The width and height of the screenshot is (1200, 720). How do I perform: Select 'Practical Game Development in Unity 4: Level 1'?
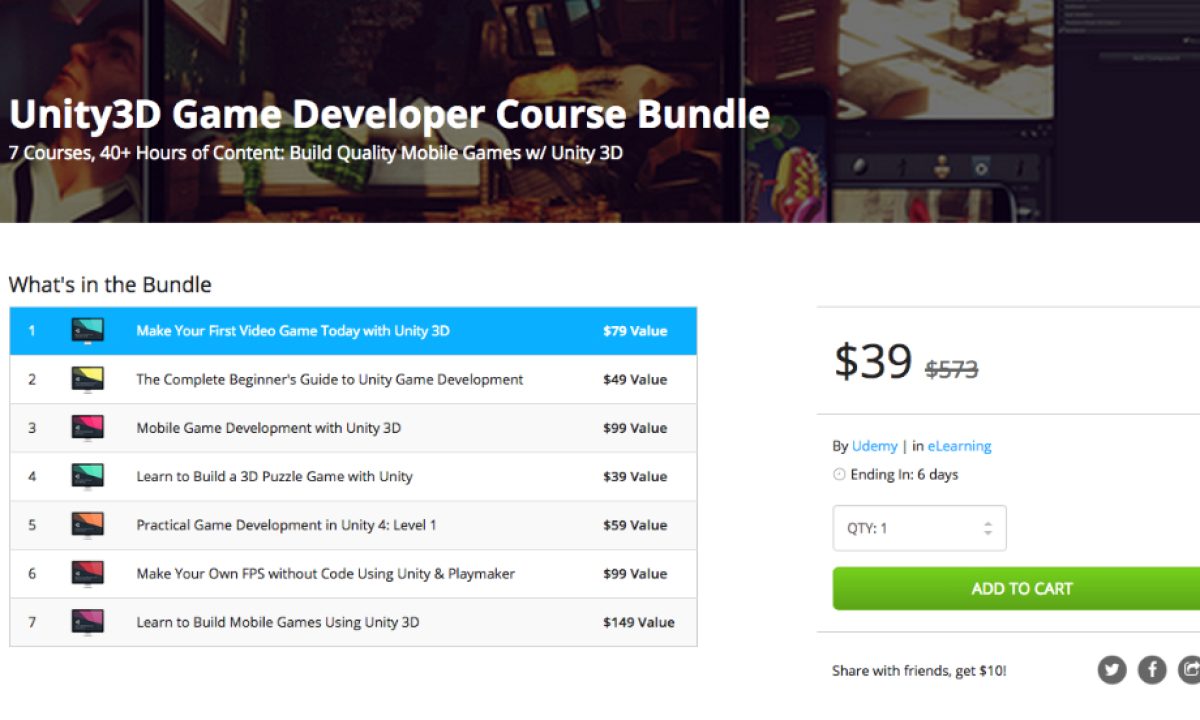(x=286, y=525)
